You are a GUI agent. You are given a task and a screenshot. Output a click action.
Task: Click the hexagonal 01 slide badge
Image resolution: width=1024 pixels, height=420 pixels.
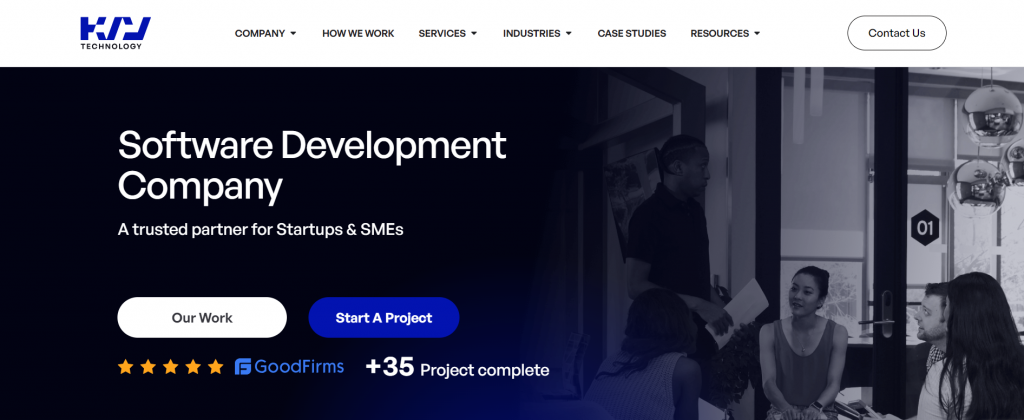pos(925,228)
